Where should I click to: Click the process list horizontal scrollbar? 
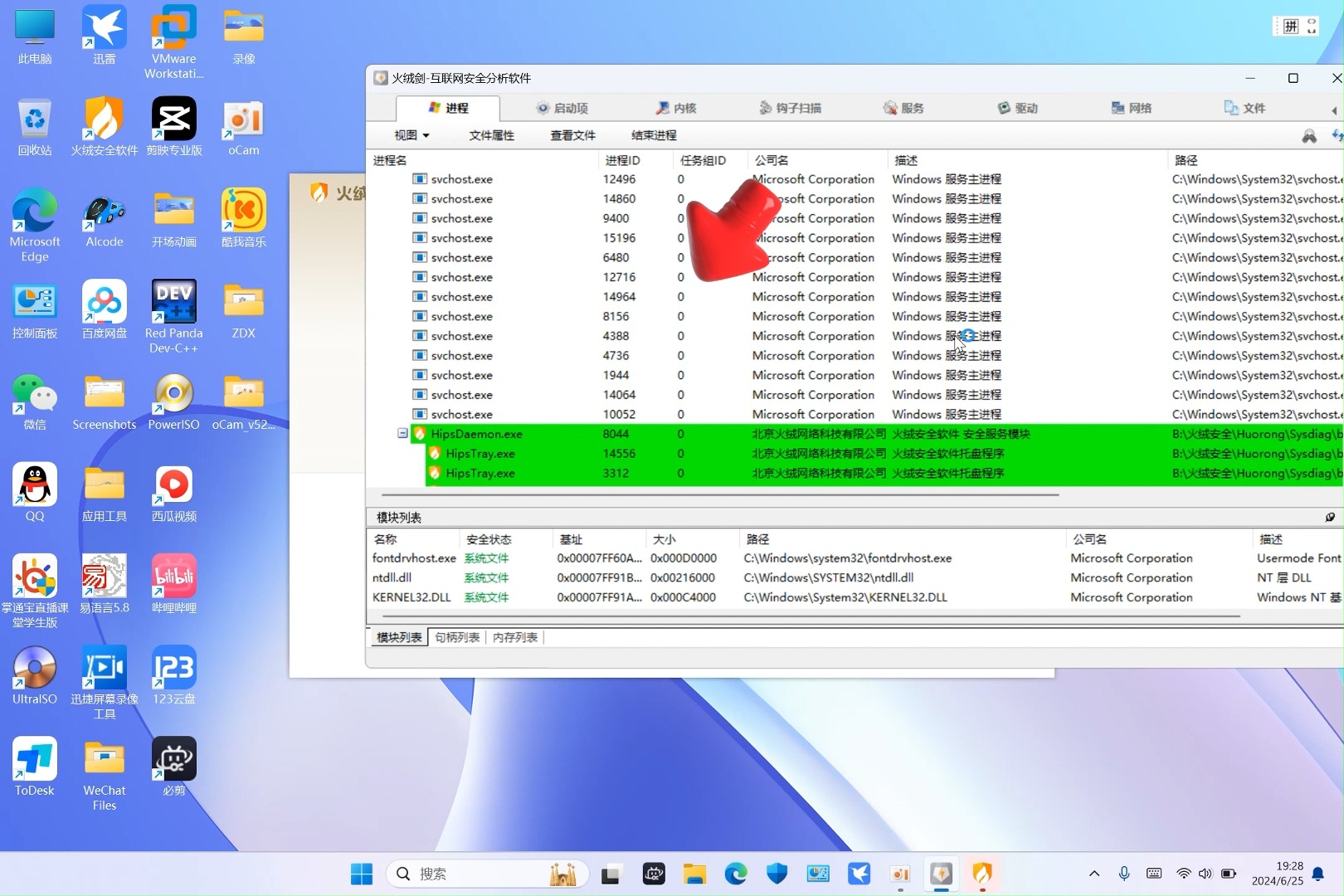718,494
